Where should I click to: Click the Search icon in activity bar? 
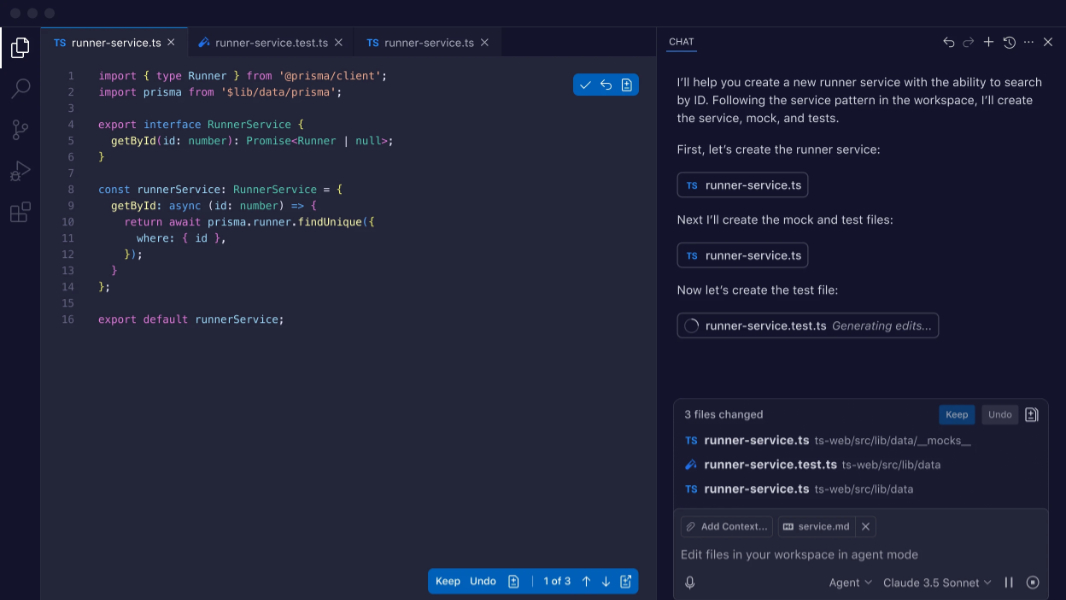(x=20, y=89)
